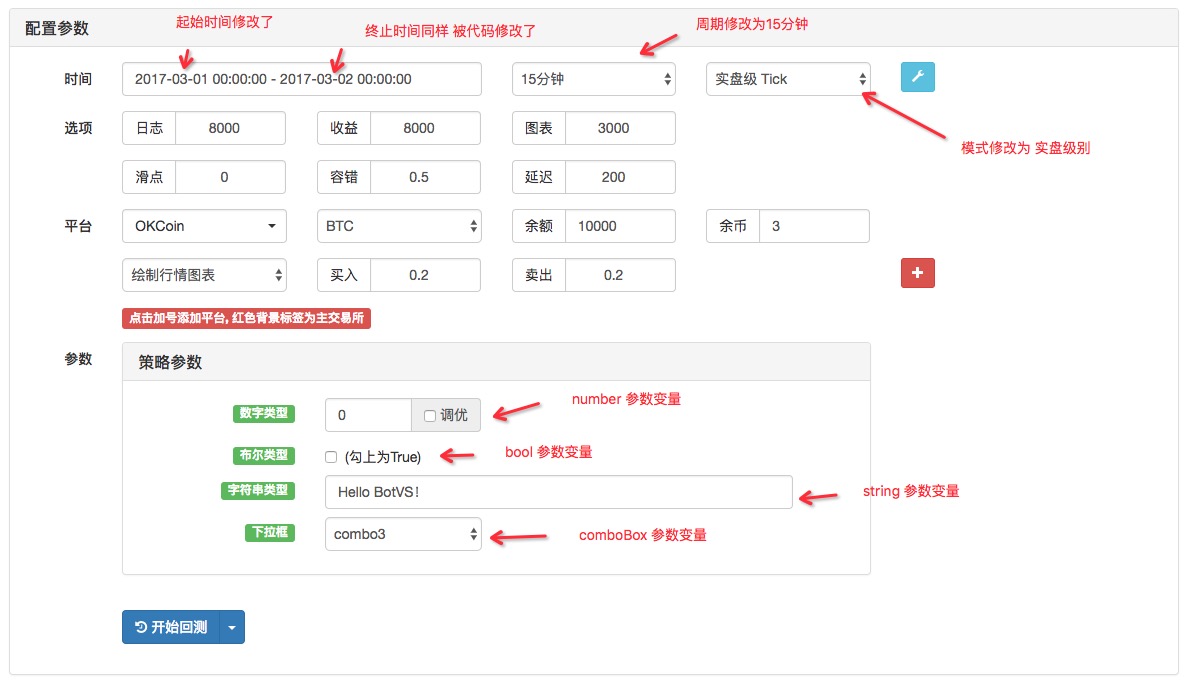Click the 日志 log value field
1193x691 pixels.
pyautogui.click(x=230, y=128)
